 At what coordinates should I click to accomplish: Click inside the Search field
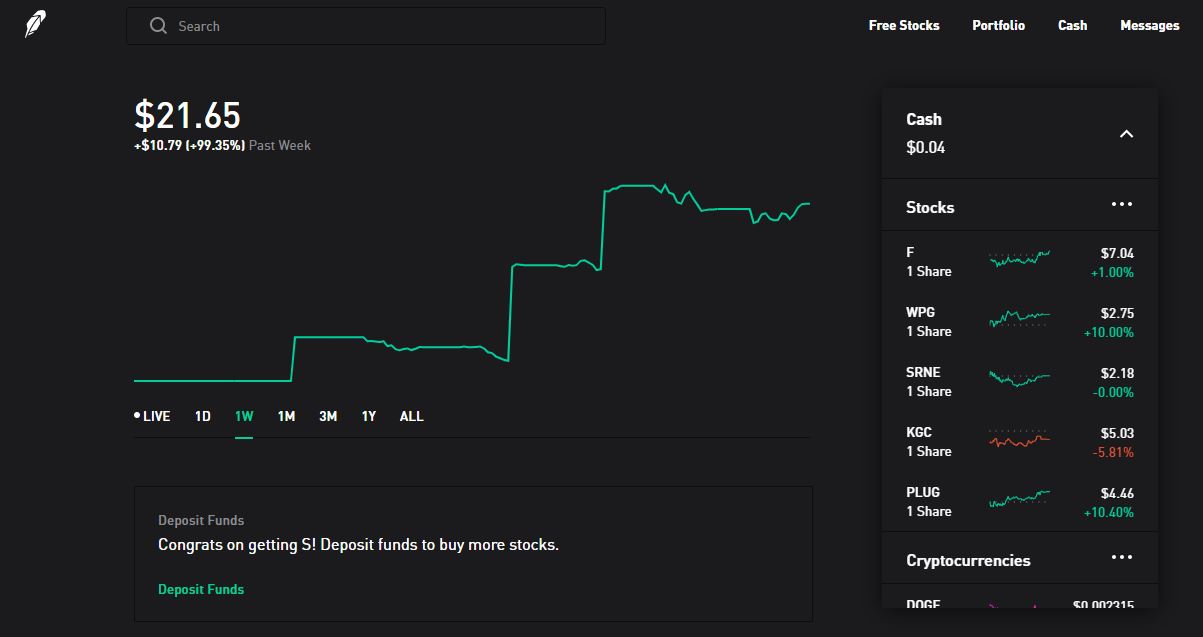(x=366, y=25)
